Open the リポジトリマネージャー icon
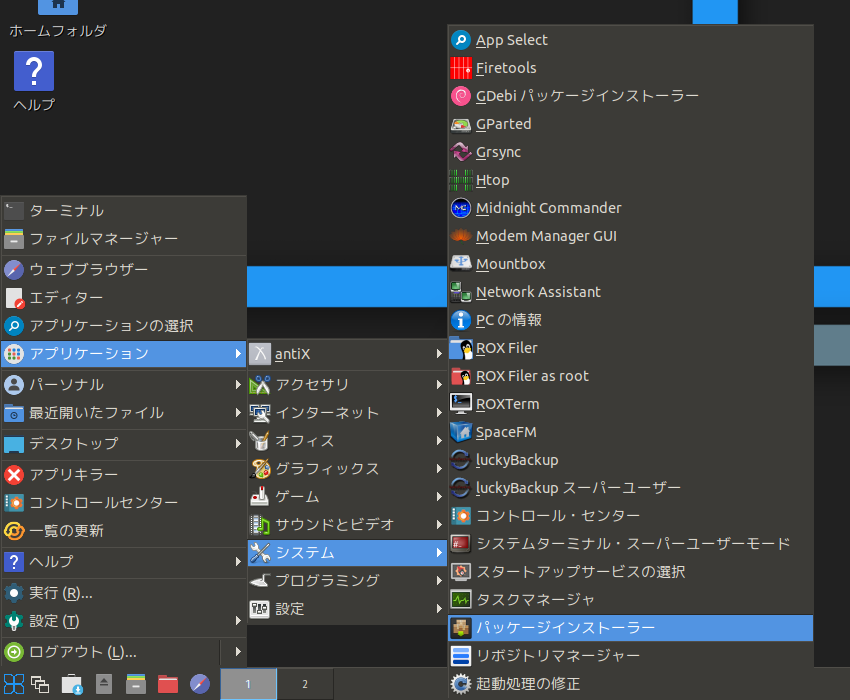 click(461, 656)
